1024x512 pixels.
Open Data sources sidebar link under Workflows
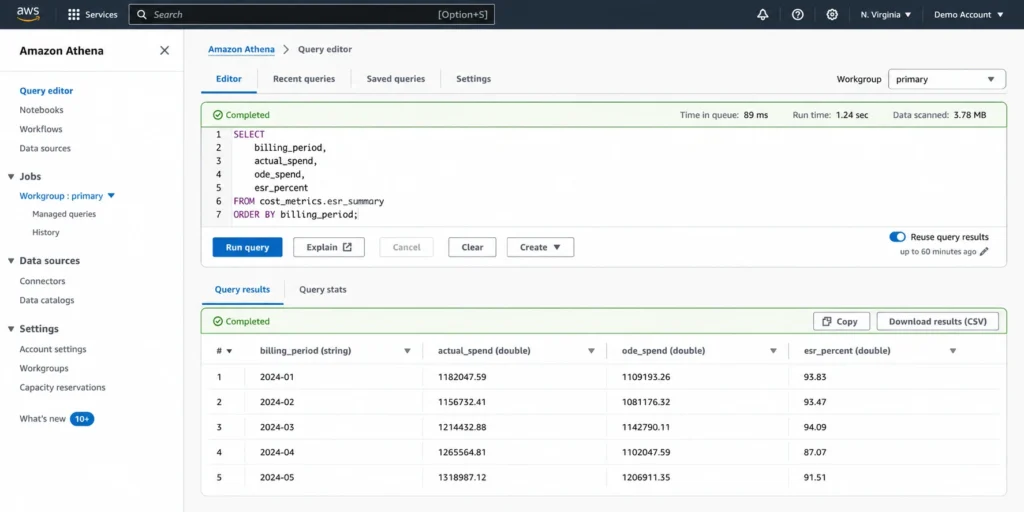click(45, 148)
